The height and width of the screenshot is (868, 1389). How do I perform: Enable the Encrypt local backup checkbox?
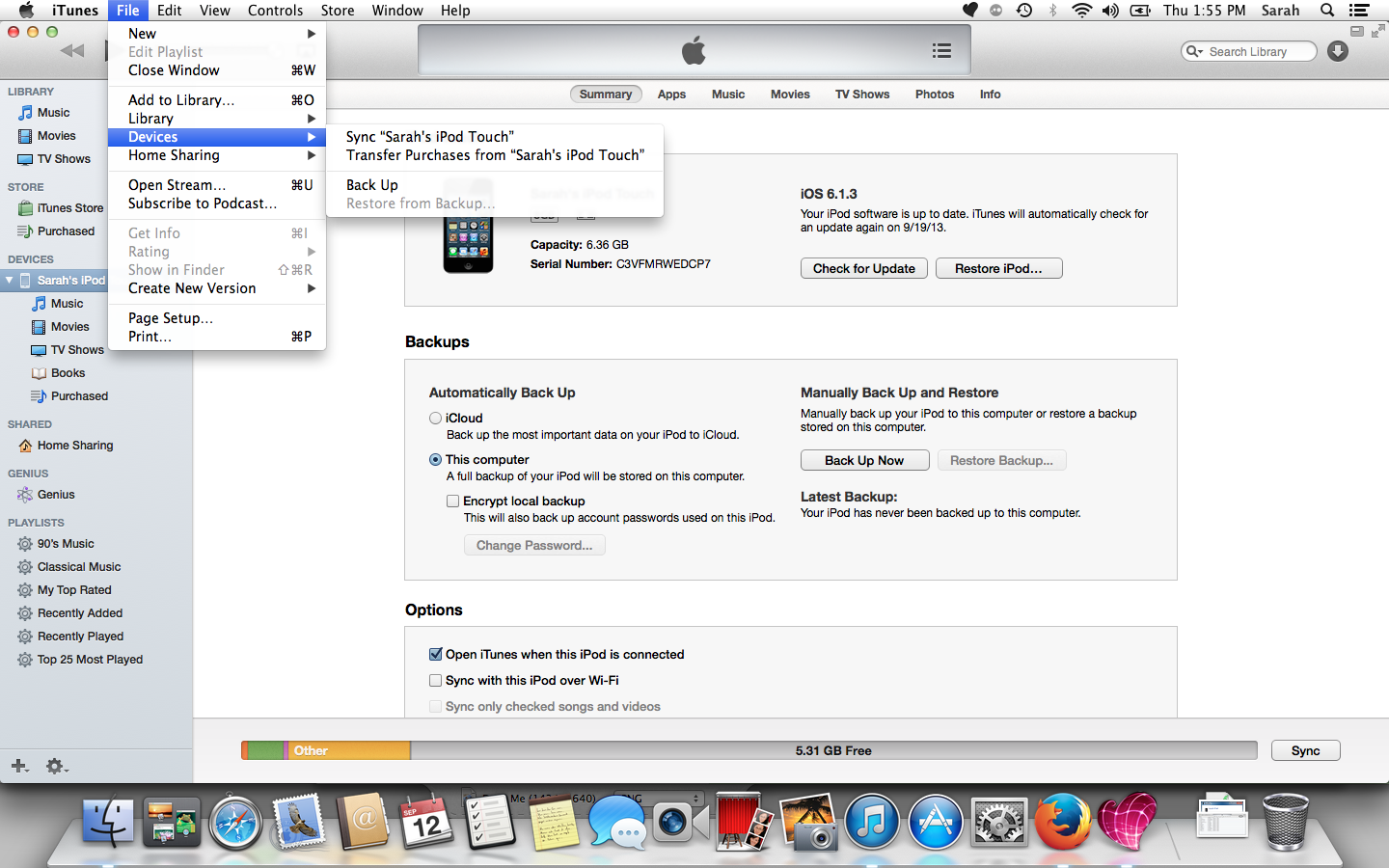[x=452, y=501]
